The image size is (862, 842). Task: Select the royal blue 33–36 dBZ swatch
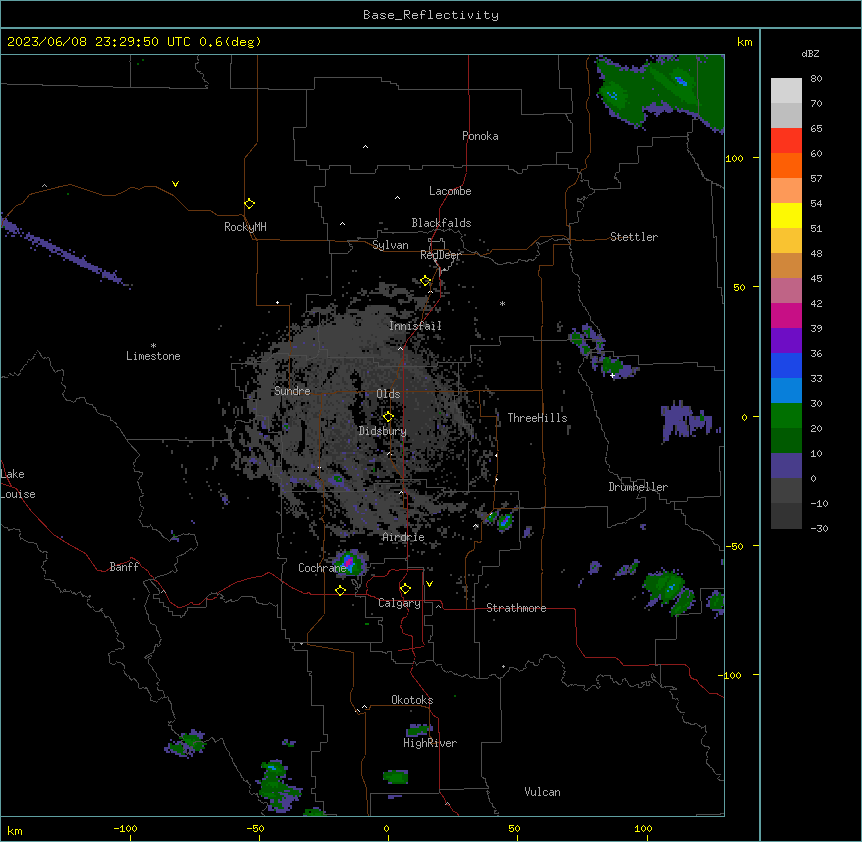tap(786, 365)
